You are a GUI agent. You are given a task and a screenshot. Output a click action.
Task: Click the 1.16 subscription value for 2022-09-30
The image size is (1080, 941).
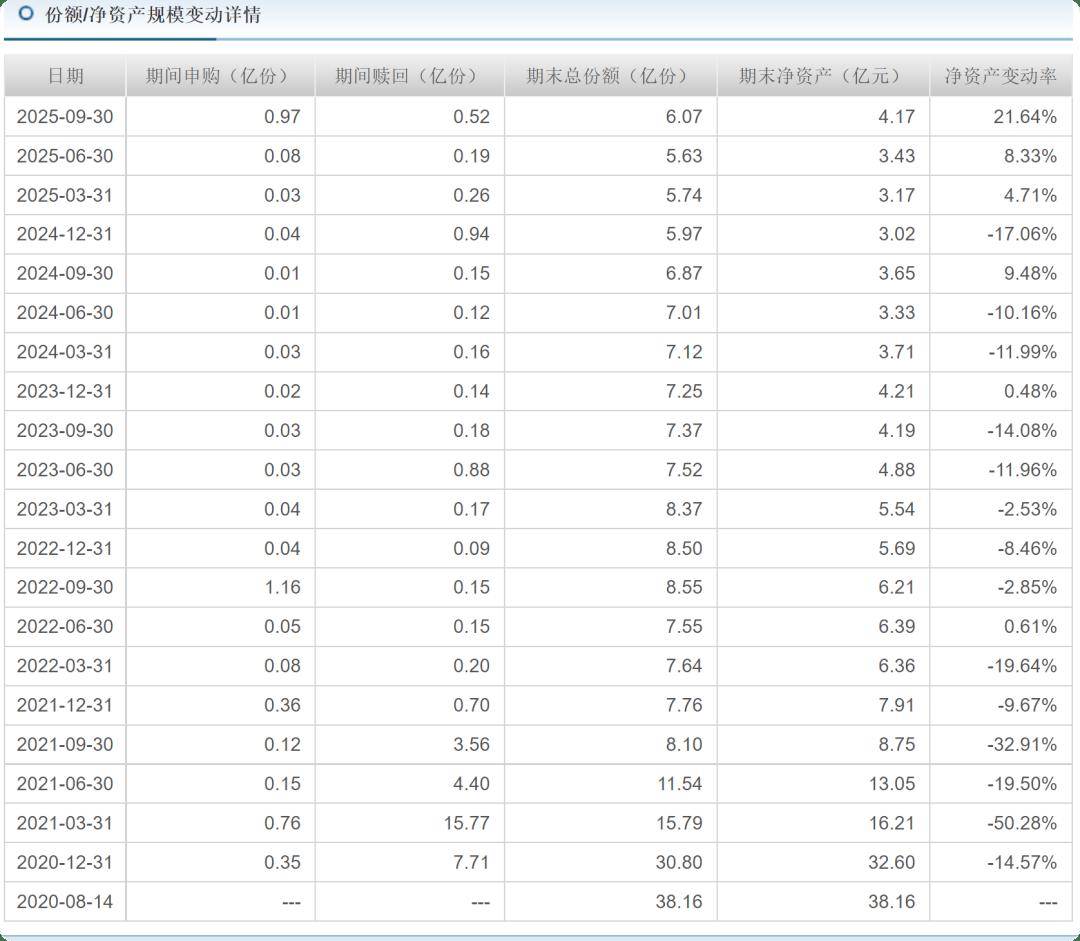click(x=282, y=588)
